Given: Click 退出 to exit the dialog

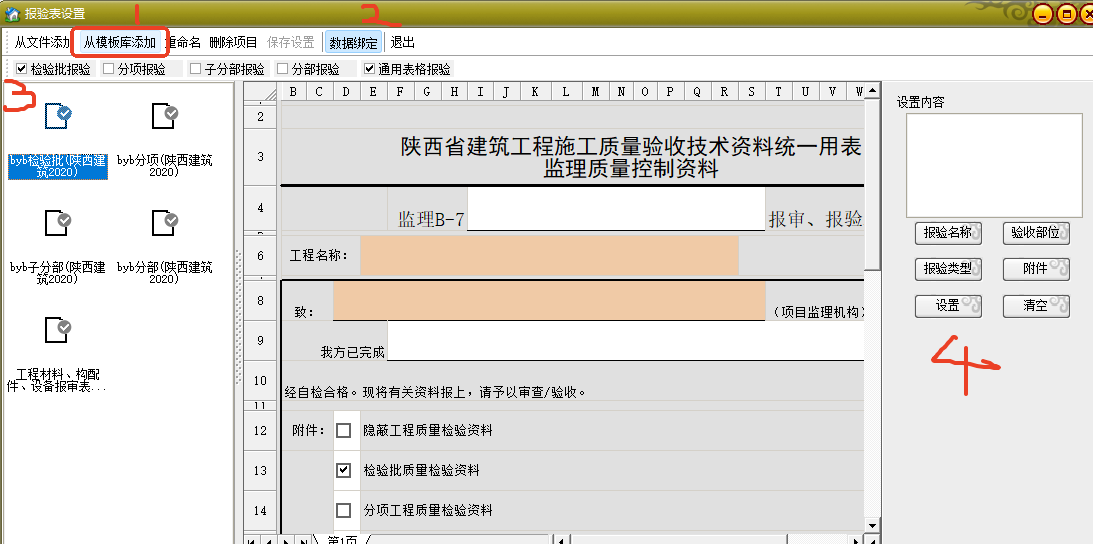Looking at the screenshot, I should tap(403, 43).
